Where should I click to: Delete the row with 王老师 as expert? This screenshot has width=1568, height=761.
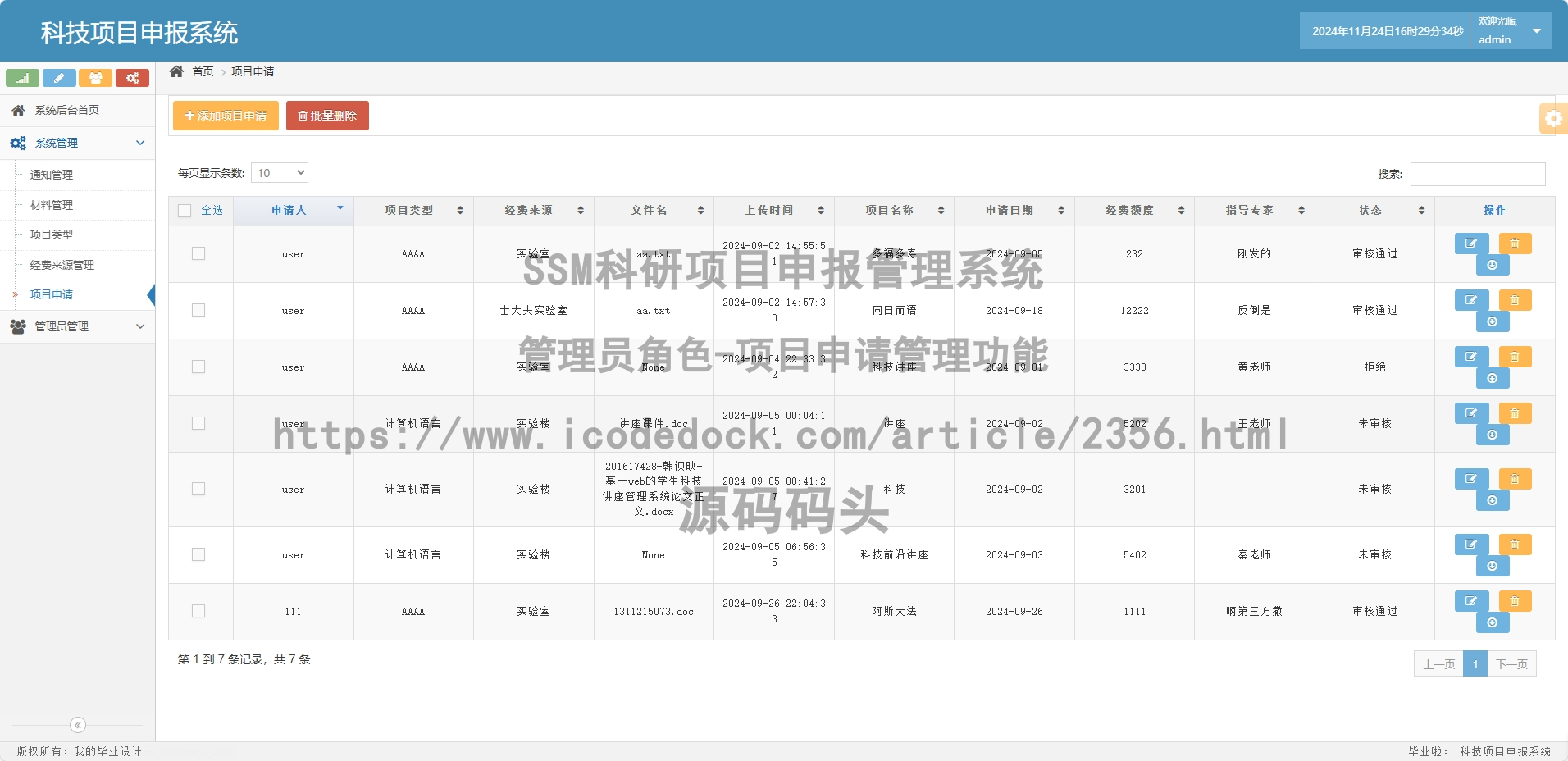tap(1515, 413)
